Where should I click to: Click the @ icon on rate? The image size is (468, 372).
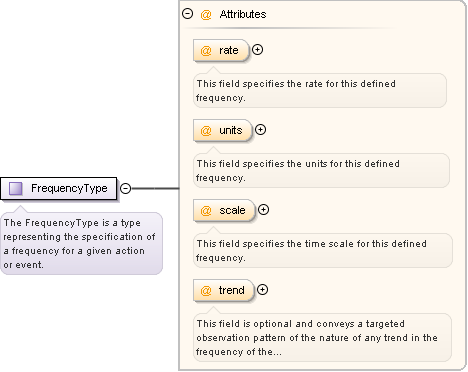206,51
